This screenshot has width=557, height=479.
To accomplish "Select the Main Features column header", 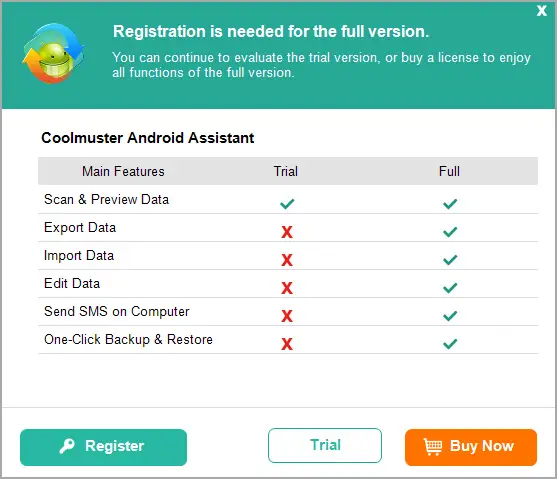I will tap(123, 171).
